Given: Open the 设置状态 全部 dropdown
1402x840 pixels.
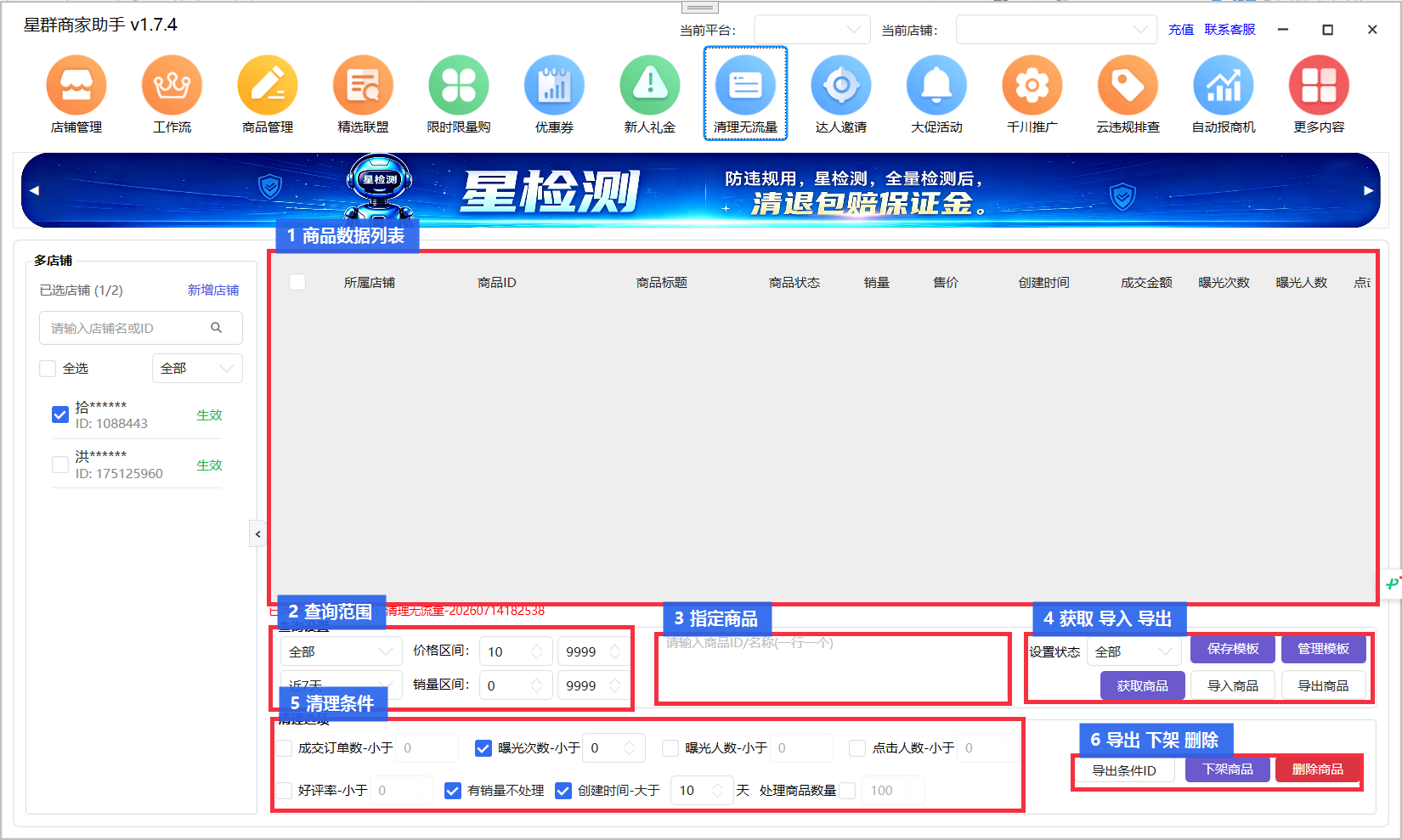Looking at the screenshot, I should [1134, 651].
